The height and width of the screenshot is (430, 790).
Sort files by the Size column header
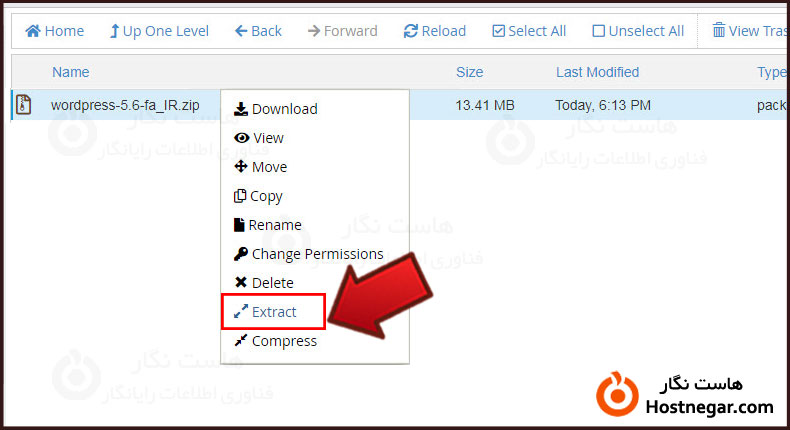pyautogui.click(x=470, y=72)
